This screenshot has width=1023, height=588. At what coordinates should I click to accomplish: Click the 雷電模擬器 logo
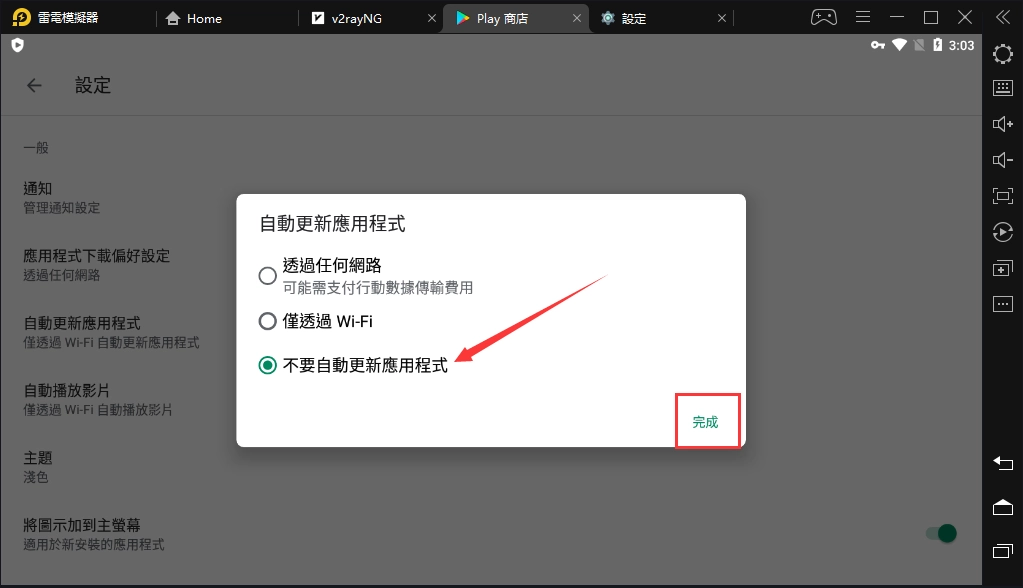(x=22, y=18)
